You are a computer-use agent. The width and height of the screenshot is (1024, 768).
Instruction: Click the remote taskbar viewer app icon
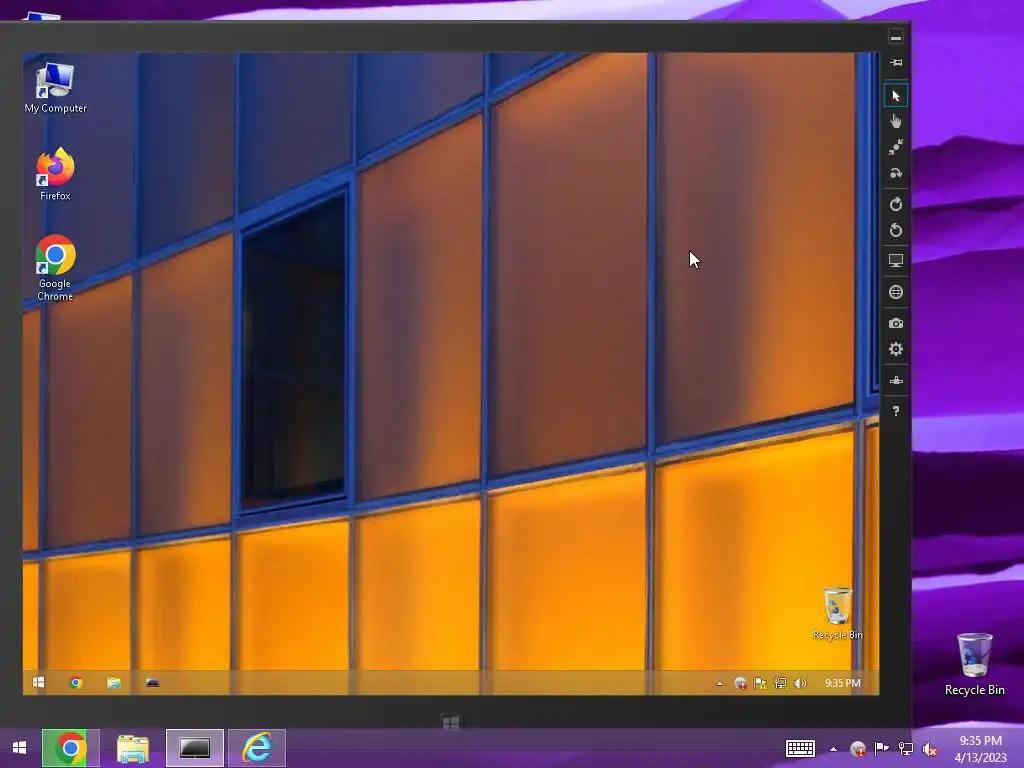coord(152,682)
